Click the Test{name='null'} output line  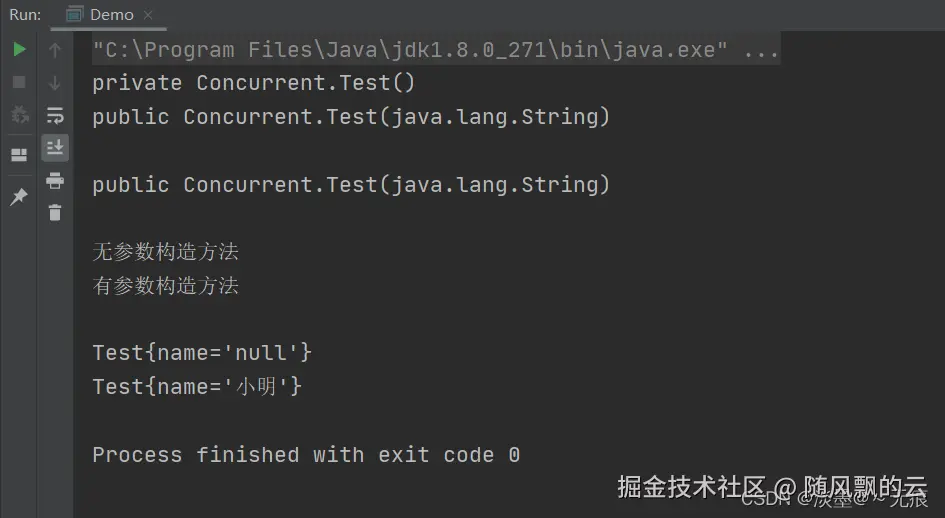(202, 352)
